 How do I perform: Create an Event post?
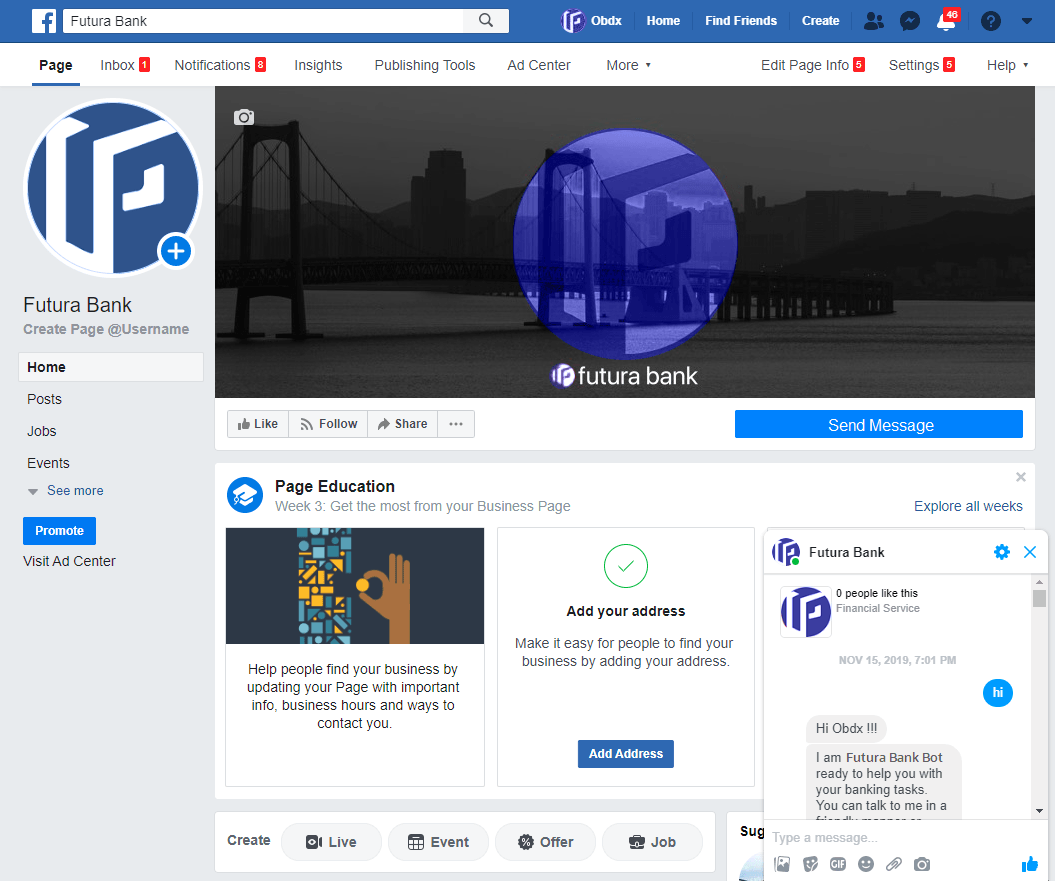(438, 842)
